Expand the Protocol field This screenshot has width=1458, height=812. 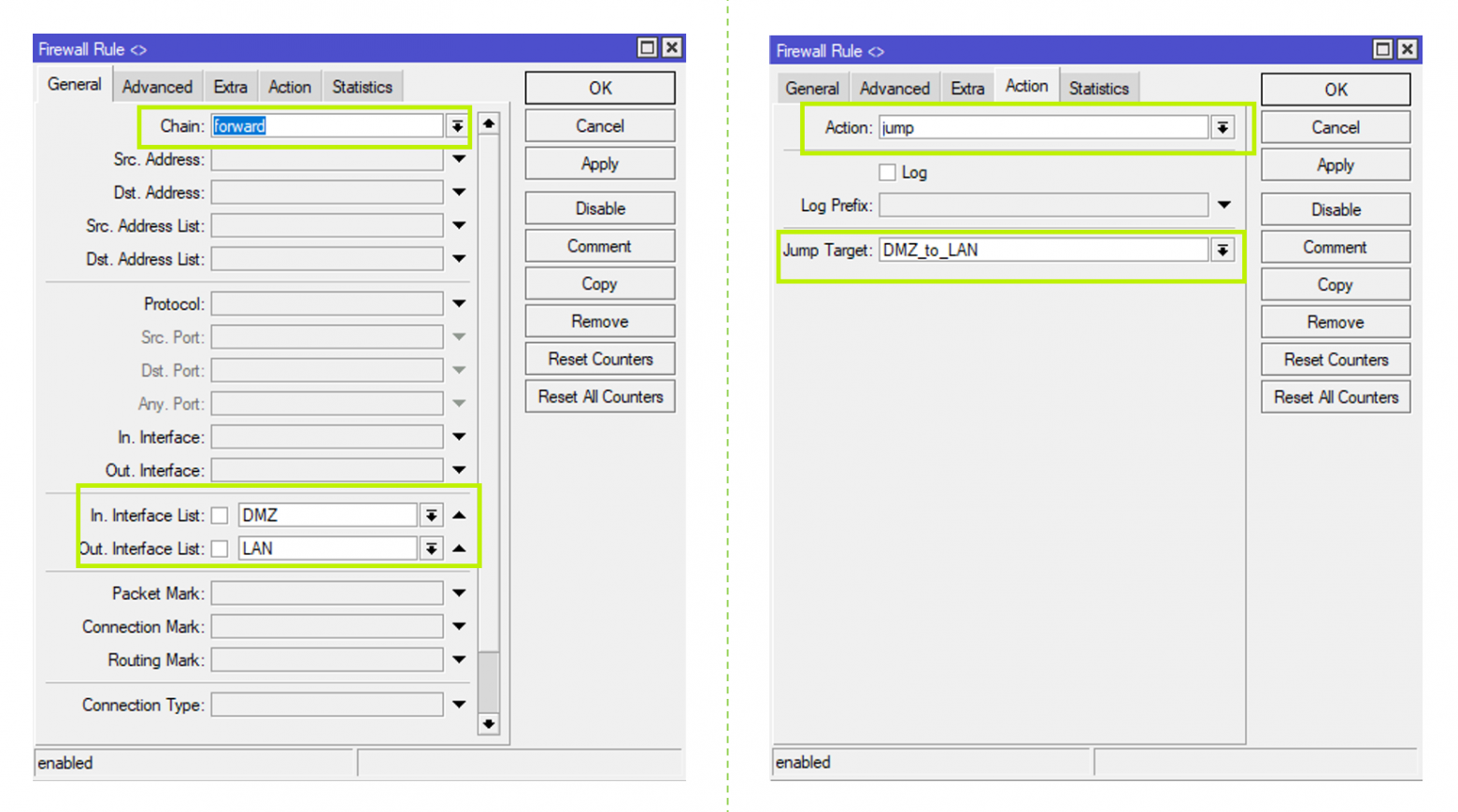coord(459,304)
